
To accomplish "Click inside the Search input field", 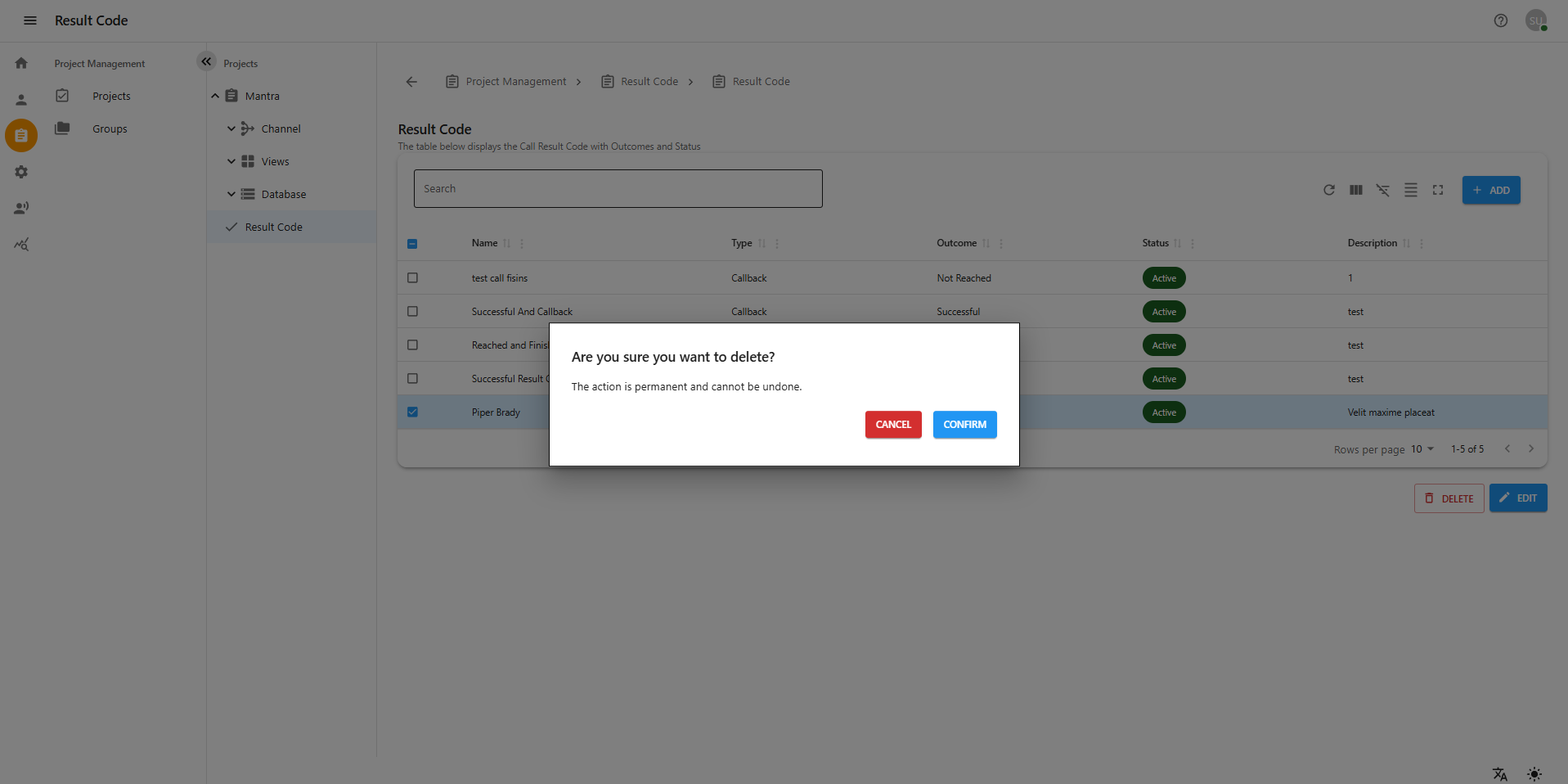I will 618,188.
